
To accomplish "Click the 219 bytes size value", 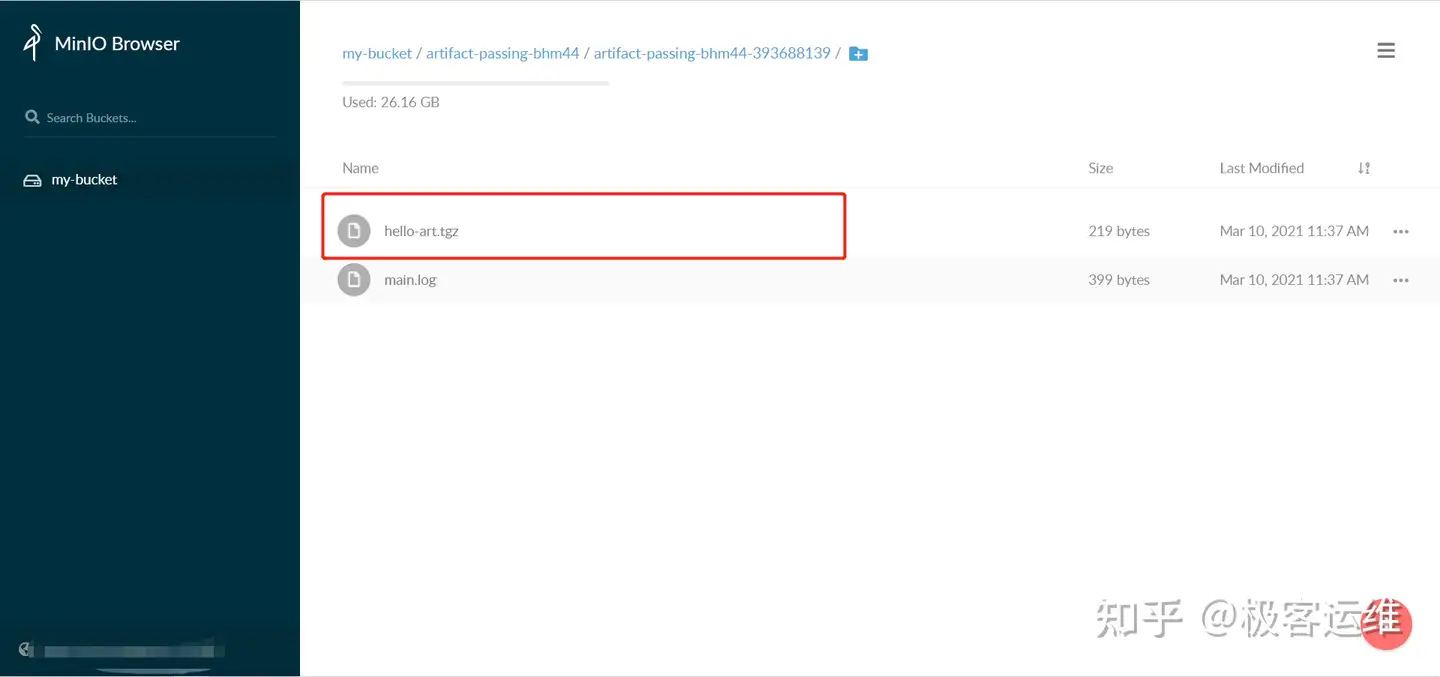I will pos(1119,231).
